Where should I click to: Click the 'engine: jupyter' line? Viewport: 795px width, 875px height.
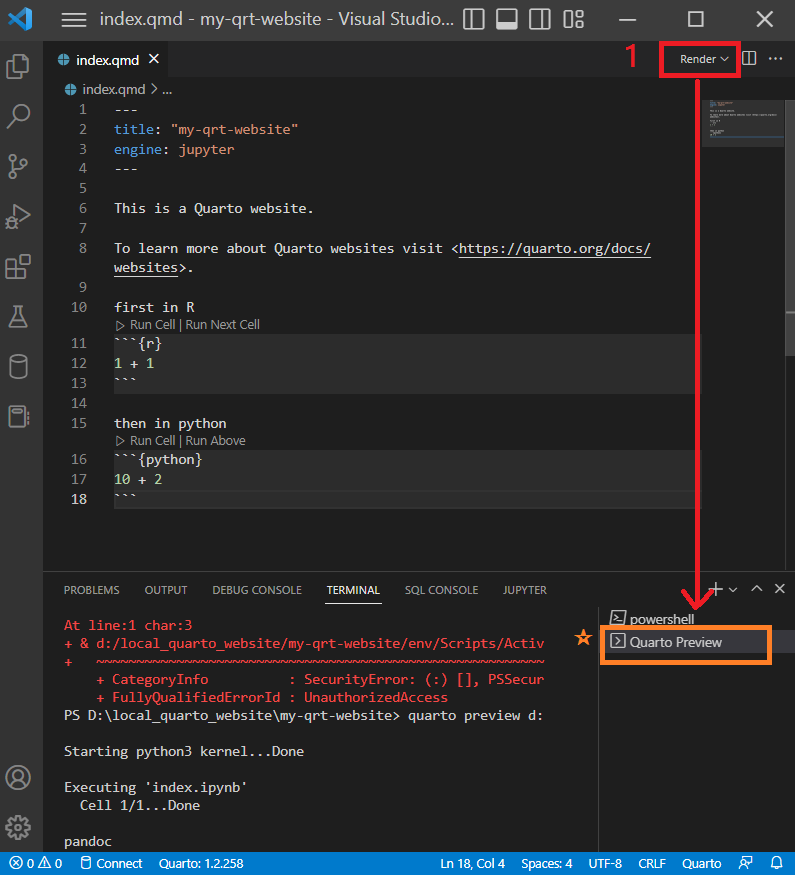(174, 150)
